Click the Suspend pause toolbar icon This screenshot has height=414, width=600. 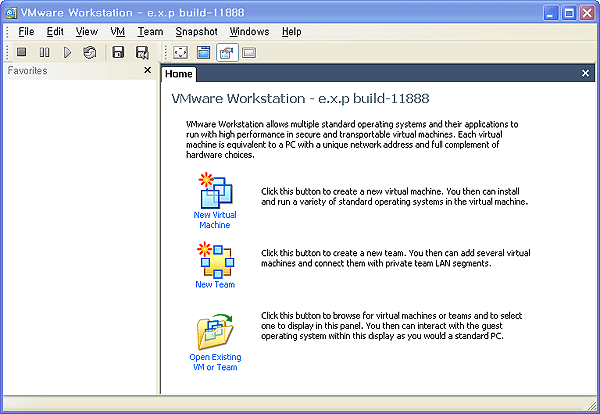point(44,52)
